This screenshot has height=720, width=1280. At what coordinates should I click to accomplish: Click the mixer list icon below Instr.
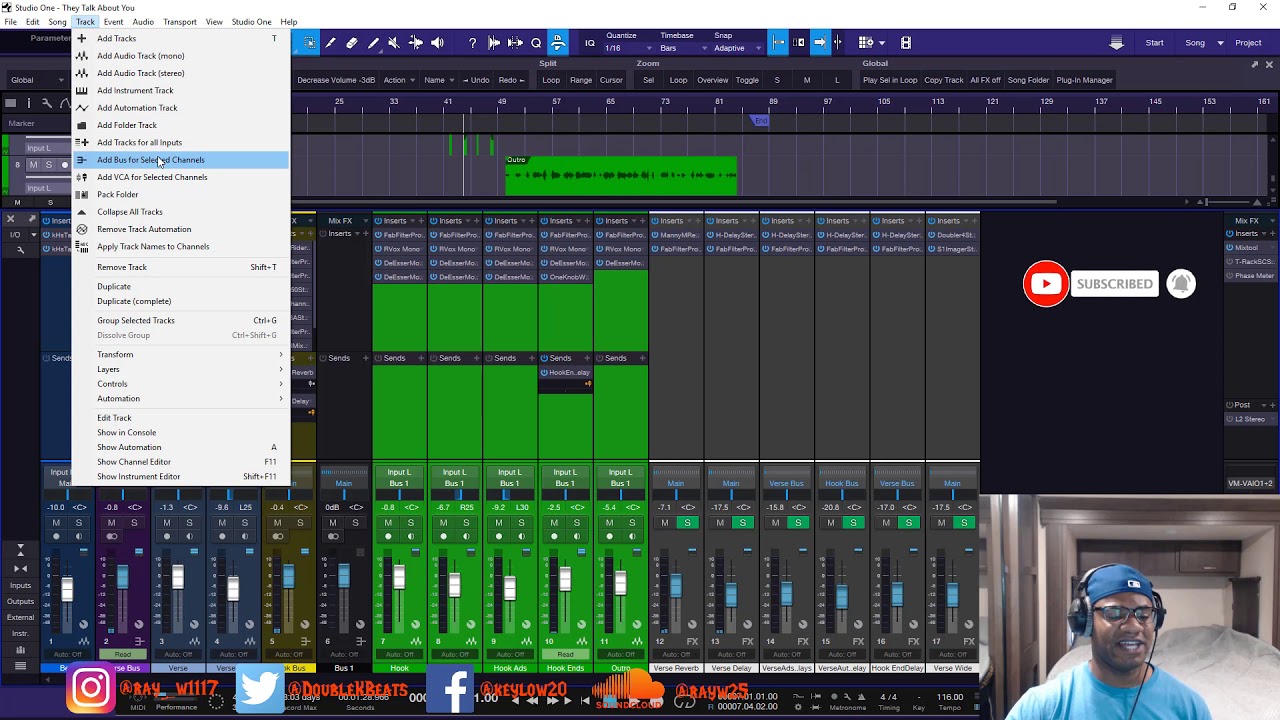(20, 665)
